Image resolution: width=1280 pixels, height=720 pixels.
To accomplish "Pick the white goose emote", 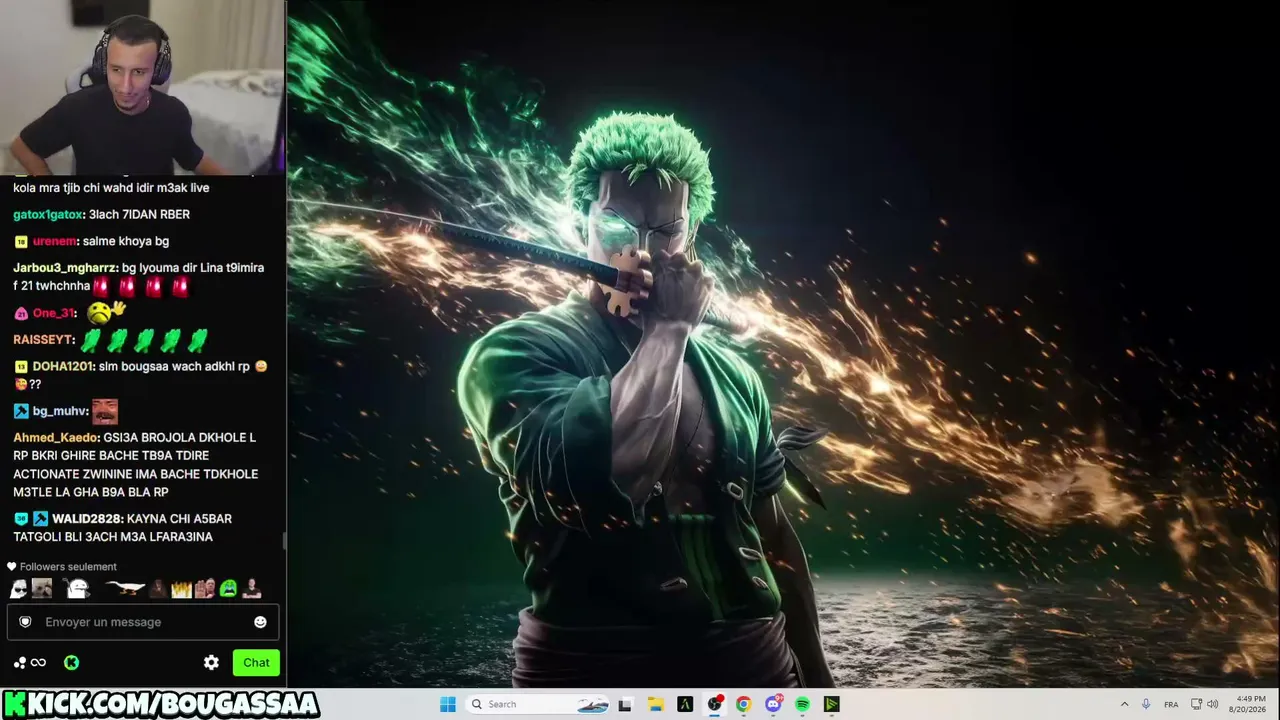I will 125,588.
